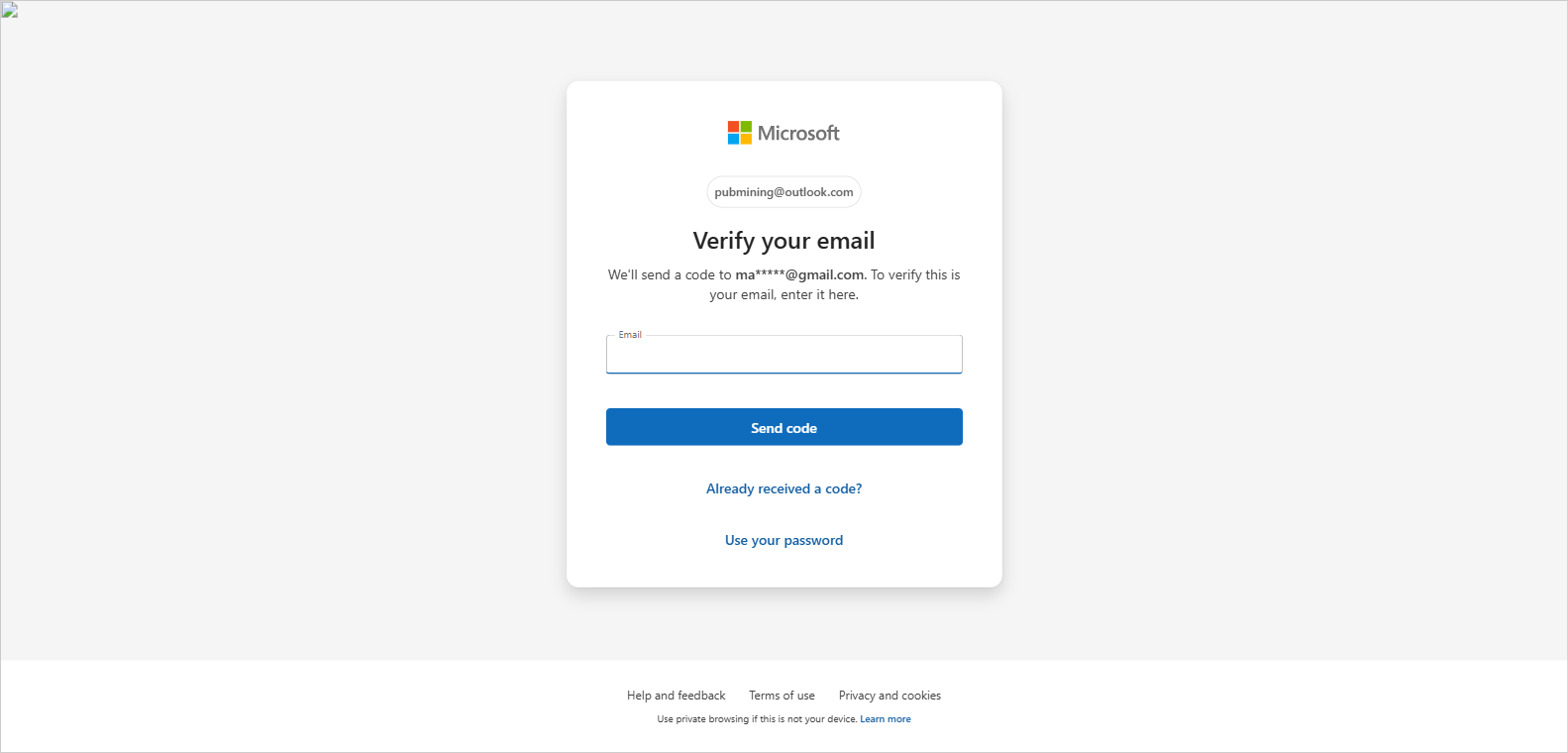Choose Use your password link

coord(784,540)
